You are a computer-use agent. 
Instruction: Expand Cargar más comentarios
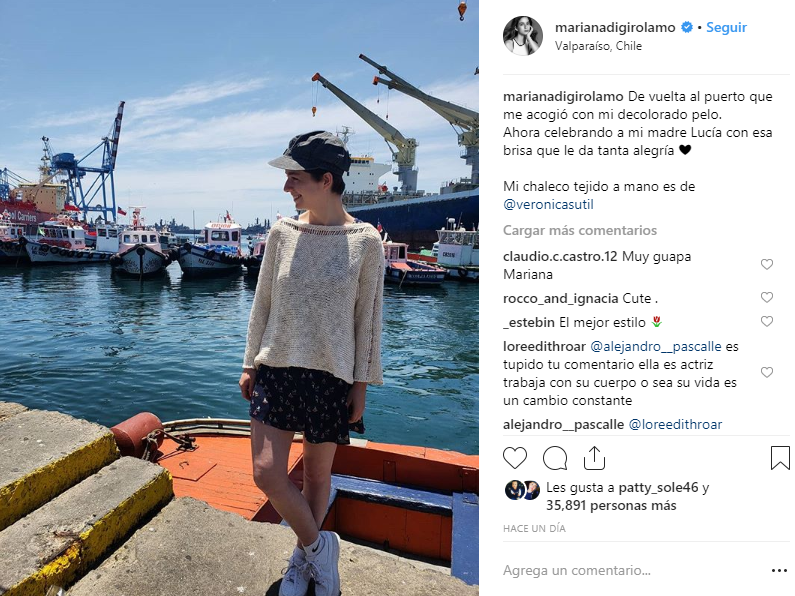[580, 231]
